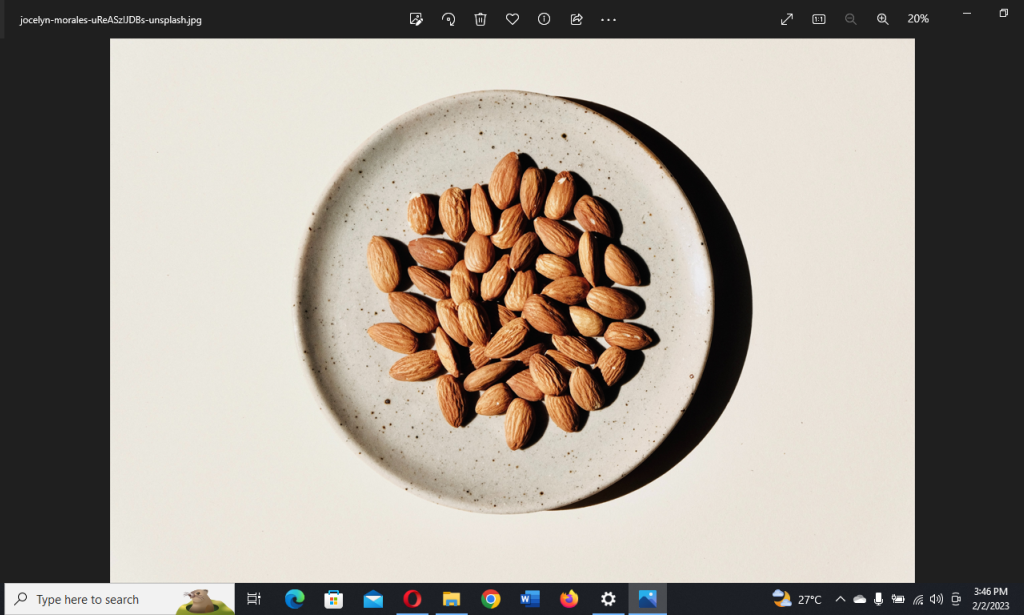Open the See more menu
The width and height of the screenshot is (1024, 615).
pos(608,18)
